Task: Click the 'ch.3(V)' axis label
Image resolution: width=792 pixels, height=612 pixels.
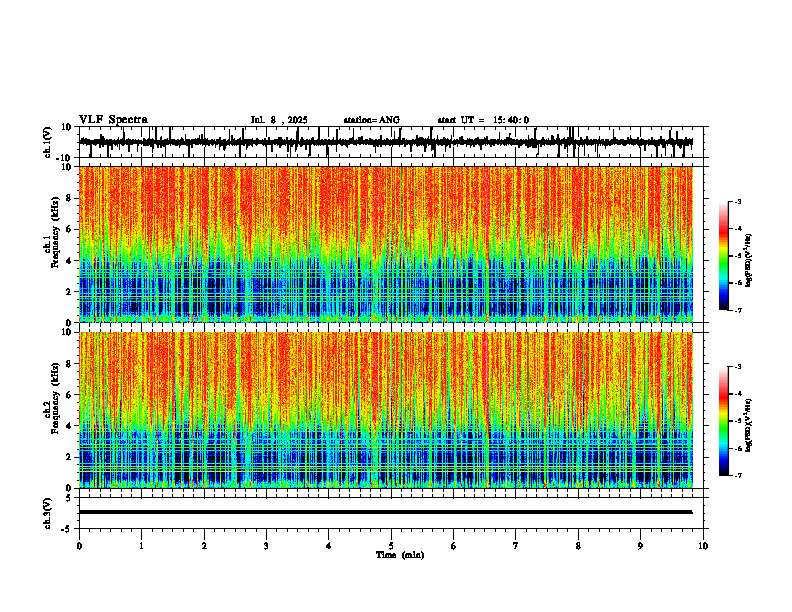Action: [x=48, y=513]
